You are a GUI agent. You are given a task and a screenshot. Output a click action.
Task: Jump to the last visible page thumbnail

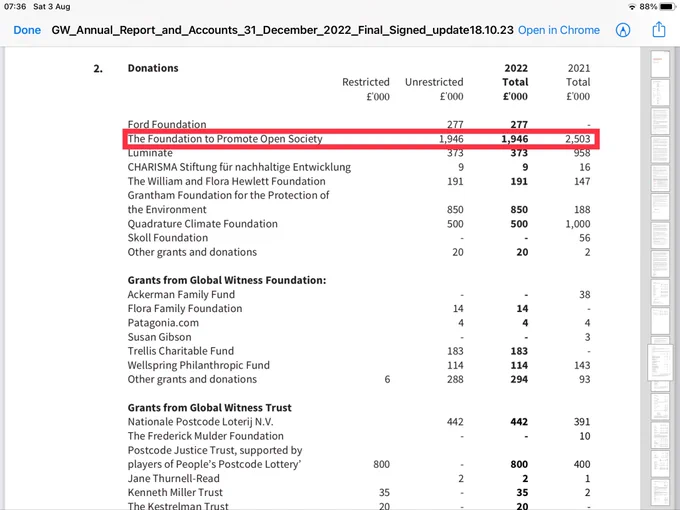(660, 494)
